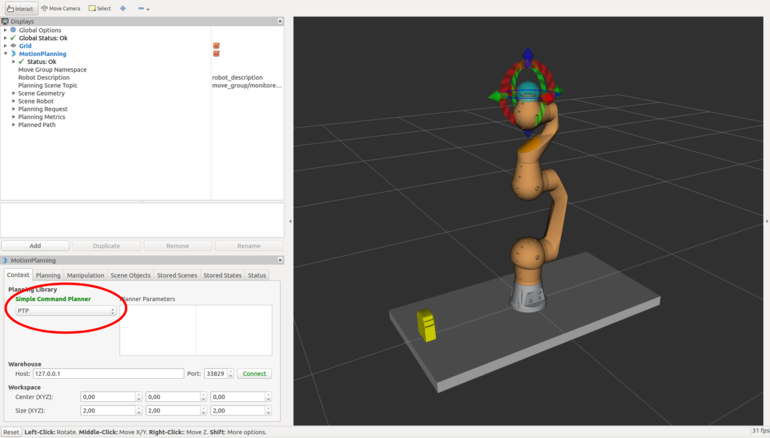Click the blue plus add-tool icon
This screenshot has width=770, height=438.
[x=123, y=8]
